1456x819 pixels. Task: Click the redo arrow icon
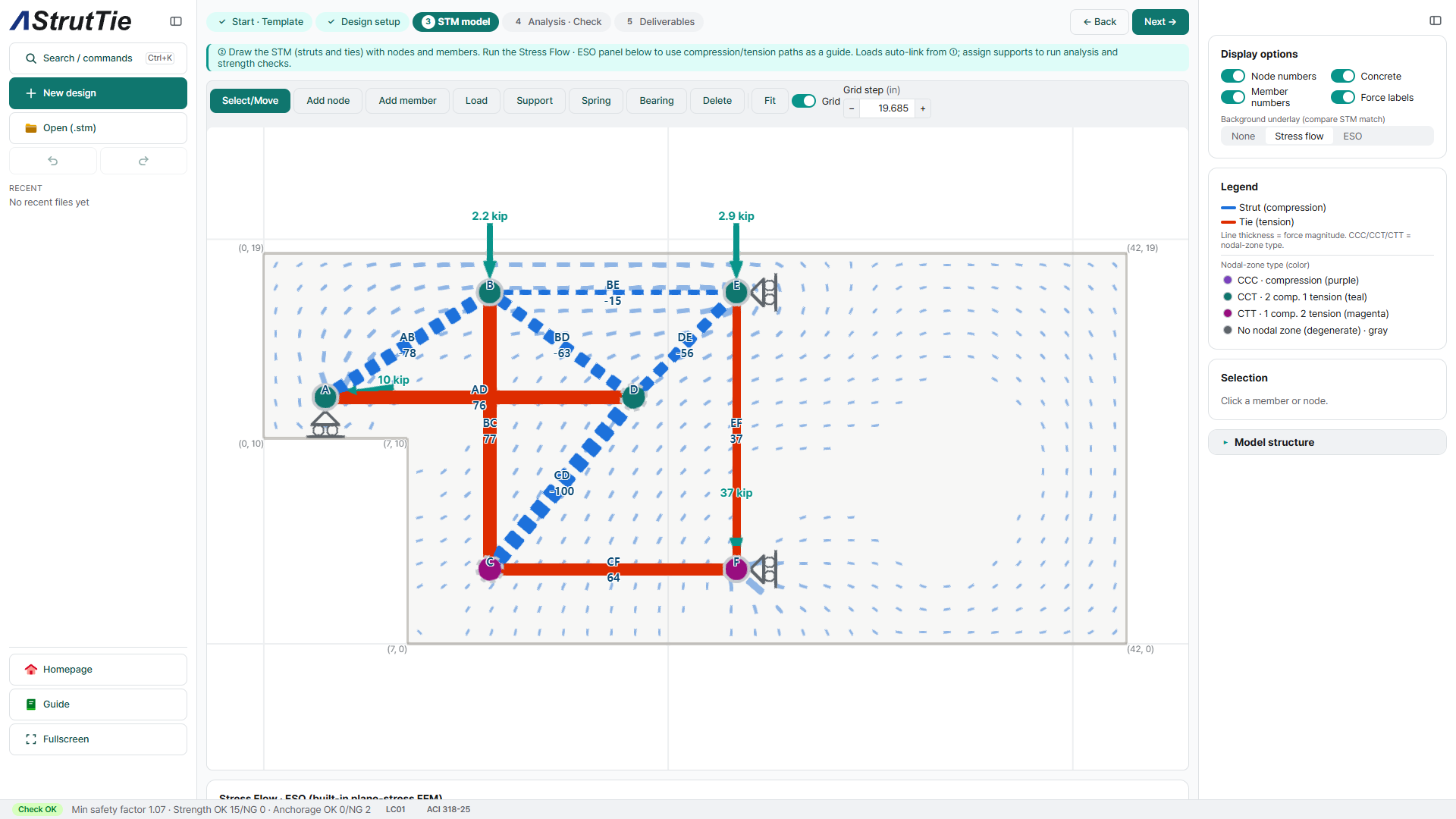point(143,161)
